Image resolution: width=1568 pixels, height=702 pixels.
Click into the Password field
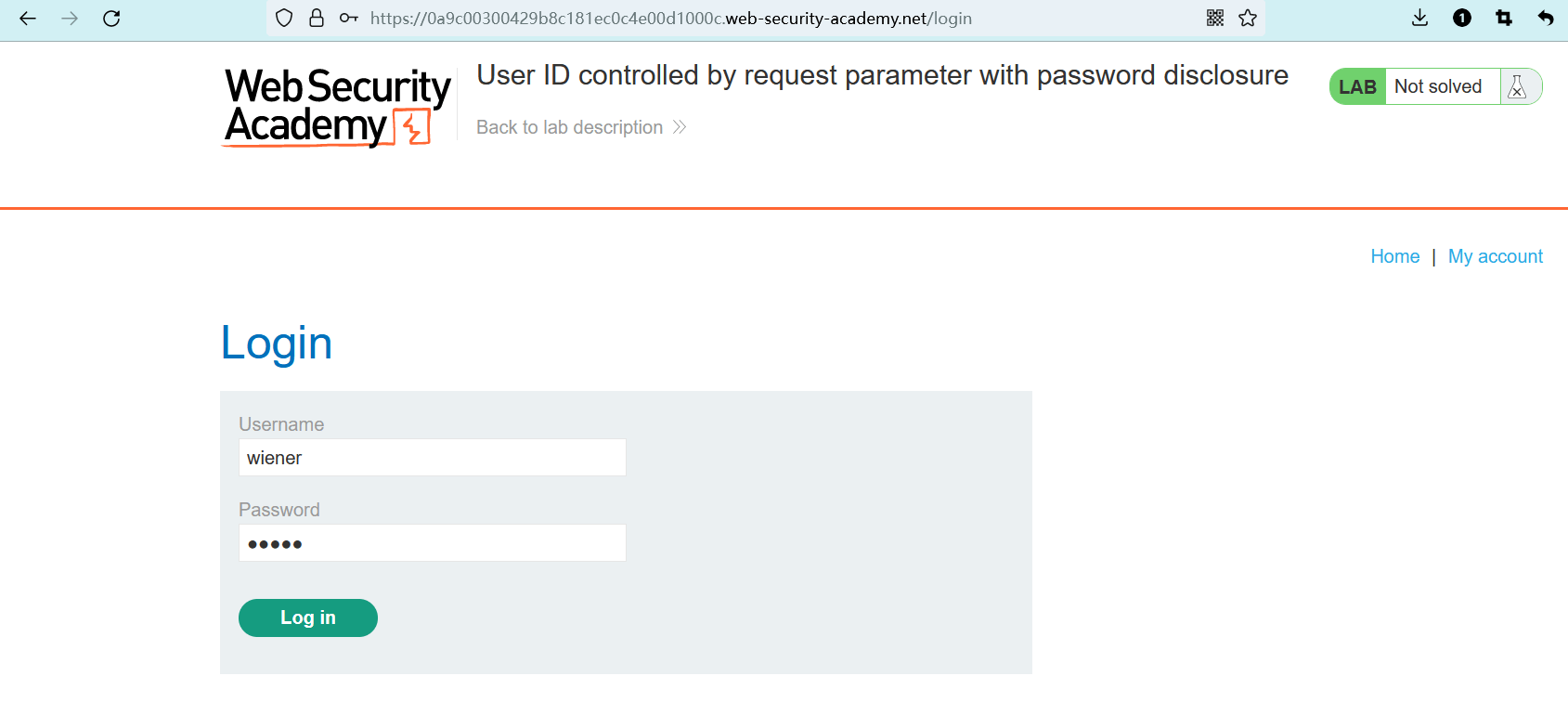pos(432,543)
